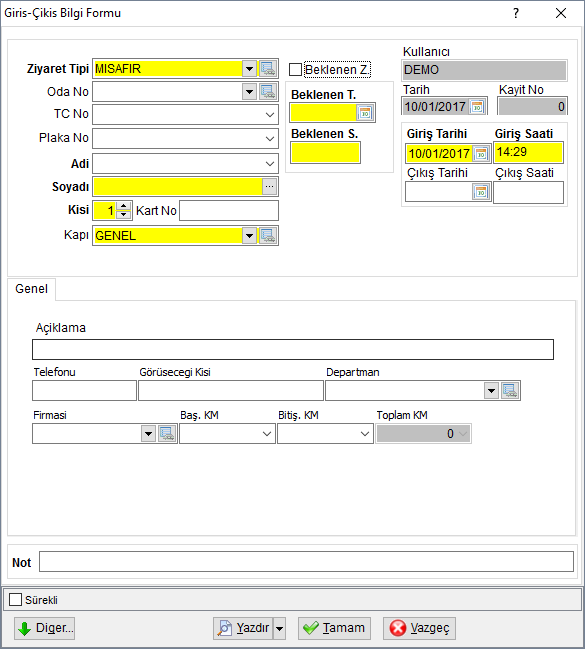Expand the Ziyaret Tipi dropdown
The height and width of the screenshot is (649, 585).
click(249, 69)
